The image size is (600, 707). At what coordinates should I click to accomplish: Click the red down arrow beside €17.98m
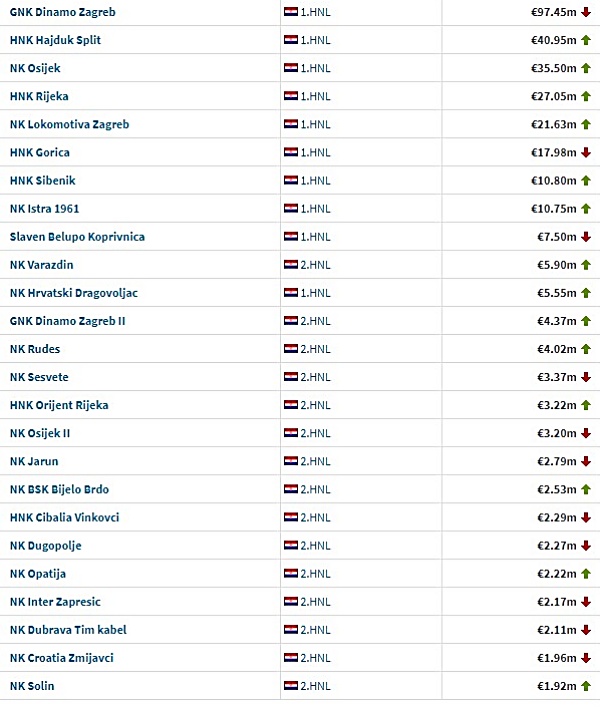tap(586, 152)
